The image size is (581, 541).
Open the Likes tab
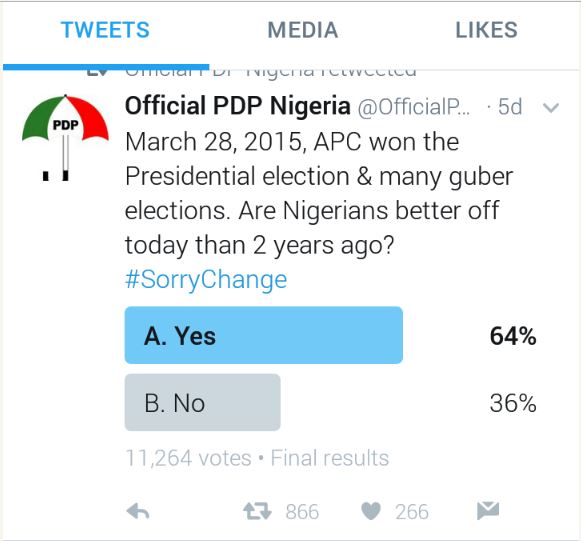click(x=486, y=30)
